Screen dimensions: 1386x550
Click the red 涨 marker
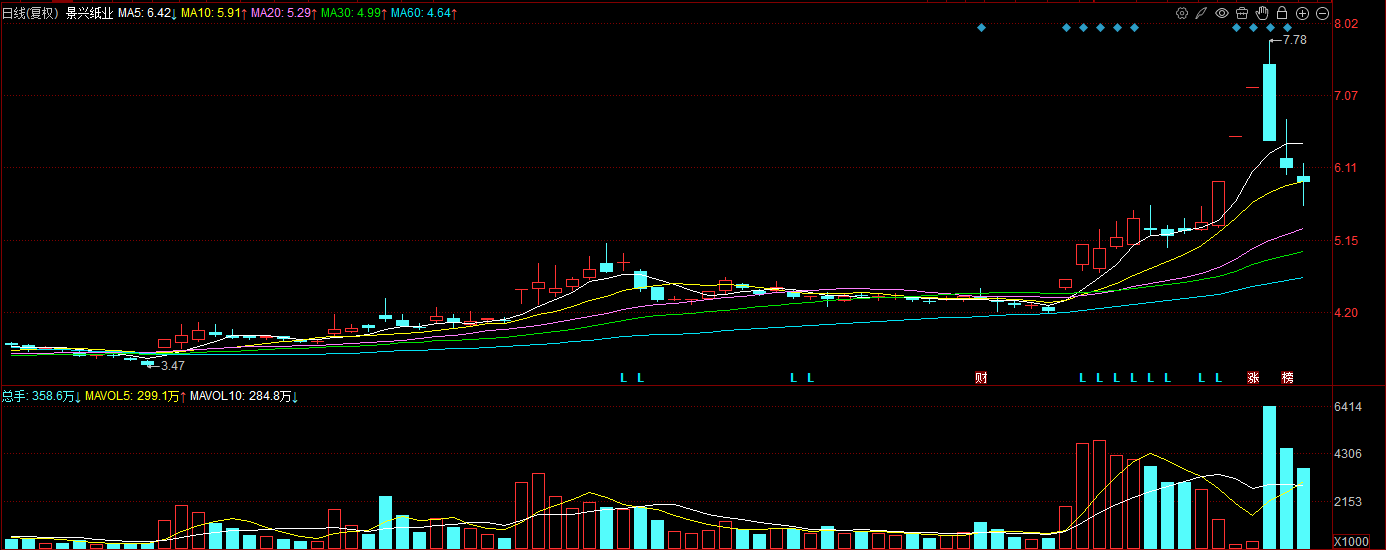tap(1253, 378)
